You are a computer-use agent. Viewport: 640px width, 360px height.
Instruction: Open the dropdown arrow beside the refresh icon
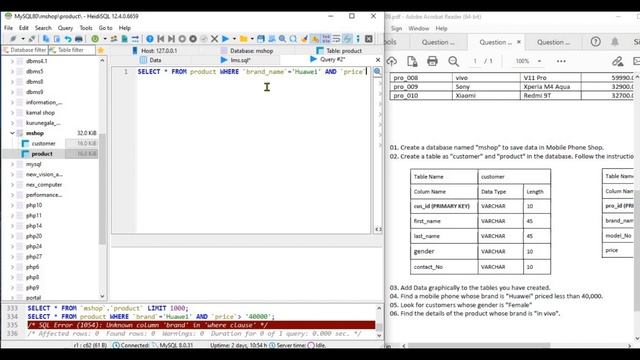coord(104,39)
